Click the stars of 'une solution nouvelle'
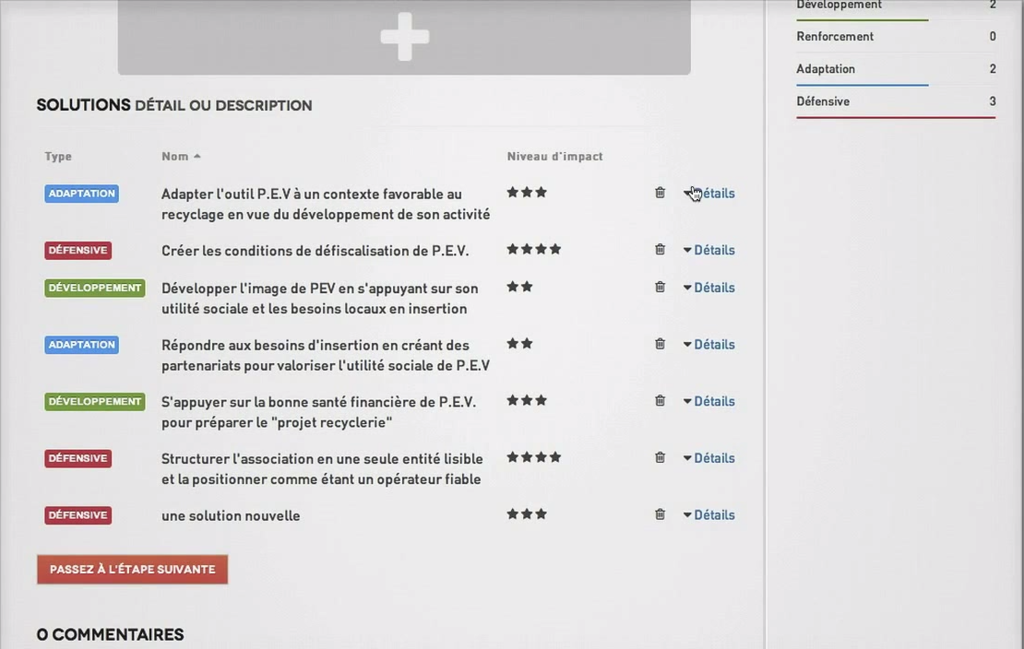The height and width of the screenshot is (649, 1024). coord(527,514)
